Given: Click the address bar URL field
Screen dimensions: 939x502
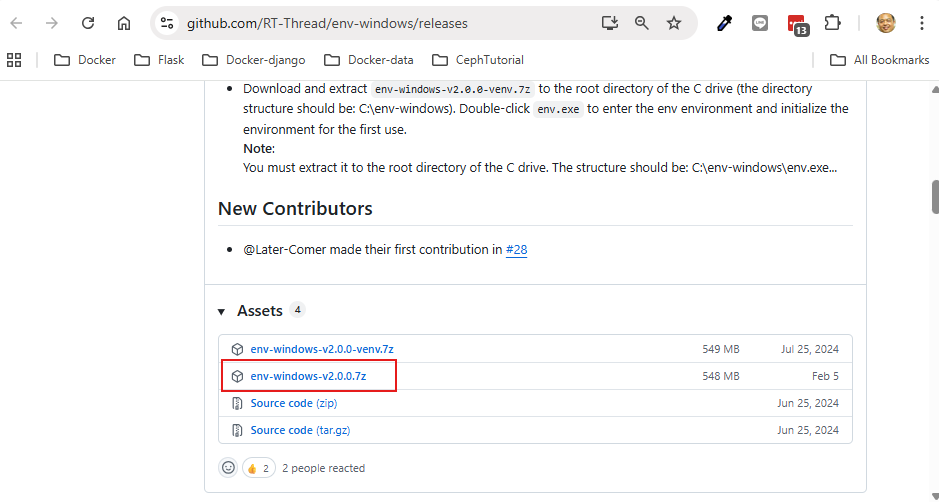Looking at the screenshot, I should [x=380, y=23].
